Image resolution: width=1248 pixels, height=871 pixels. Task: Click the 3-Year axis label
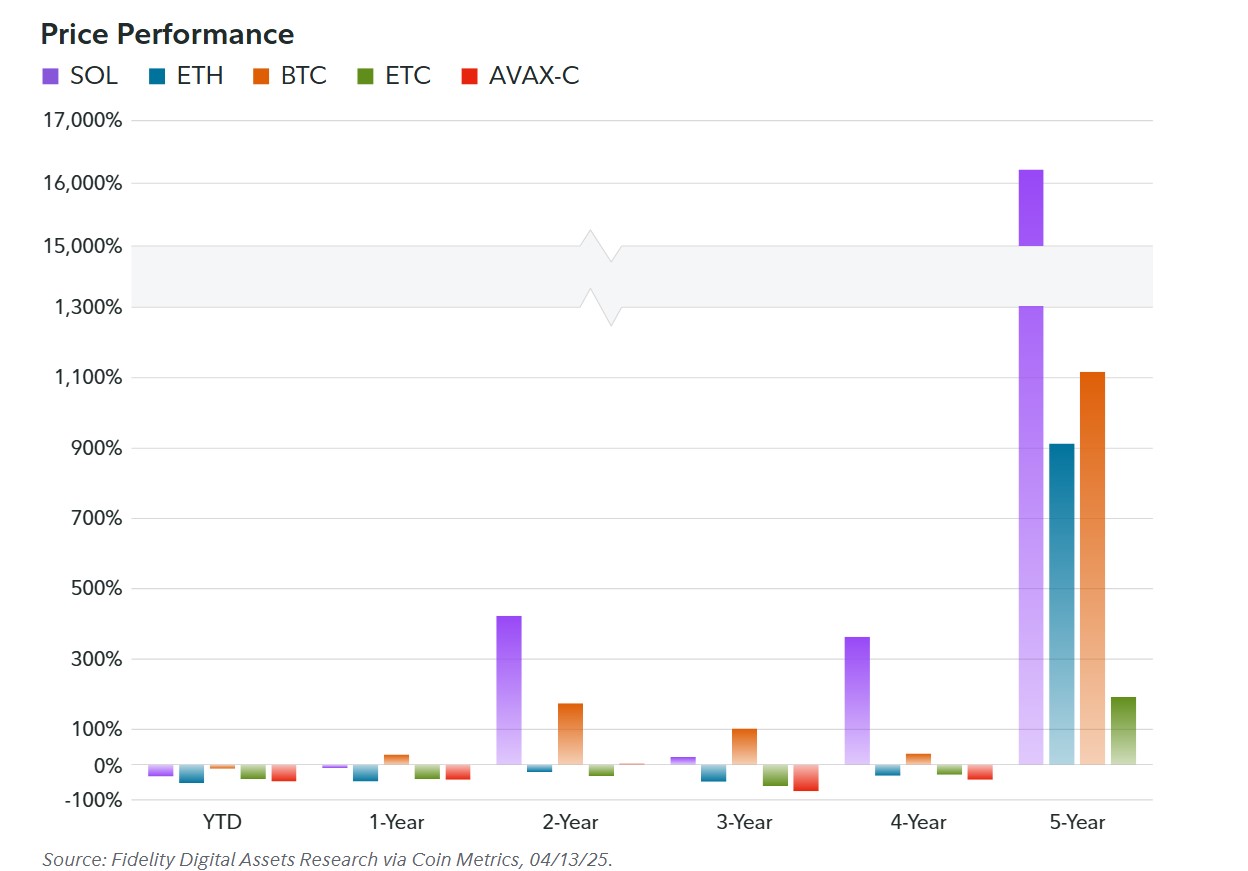click(x=744, y=822)
